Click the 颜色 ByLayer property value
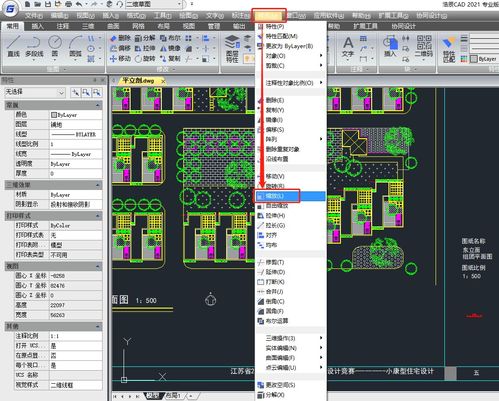This screenshot has width=499, height=401. click(x=75, y=115)
